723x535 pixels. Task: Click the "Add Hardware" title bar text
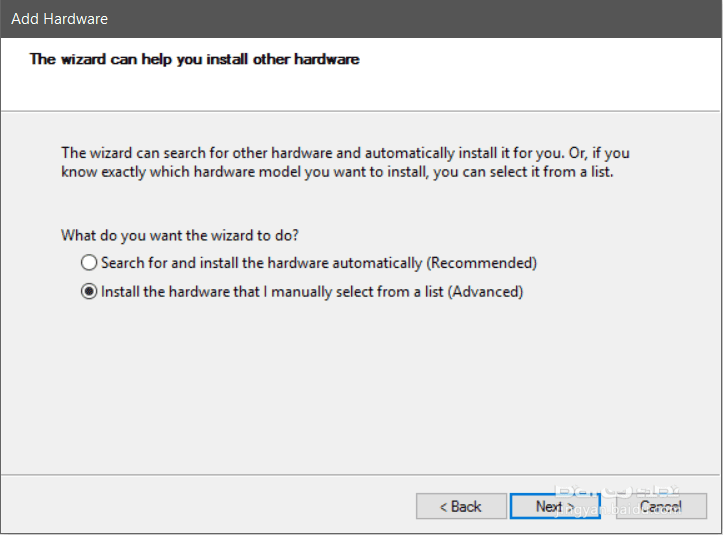pos(60,19)
